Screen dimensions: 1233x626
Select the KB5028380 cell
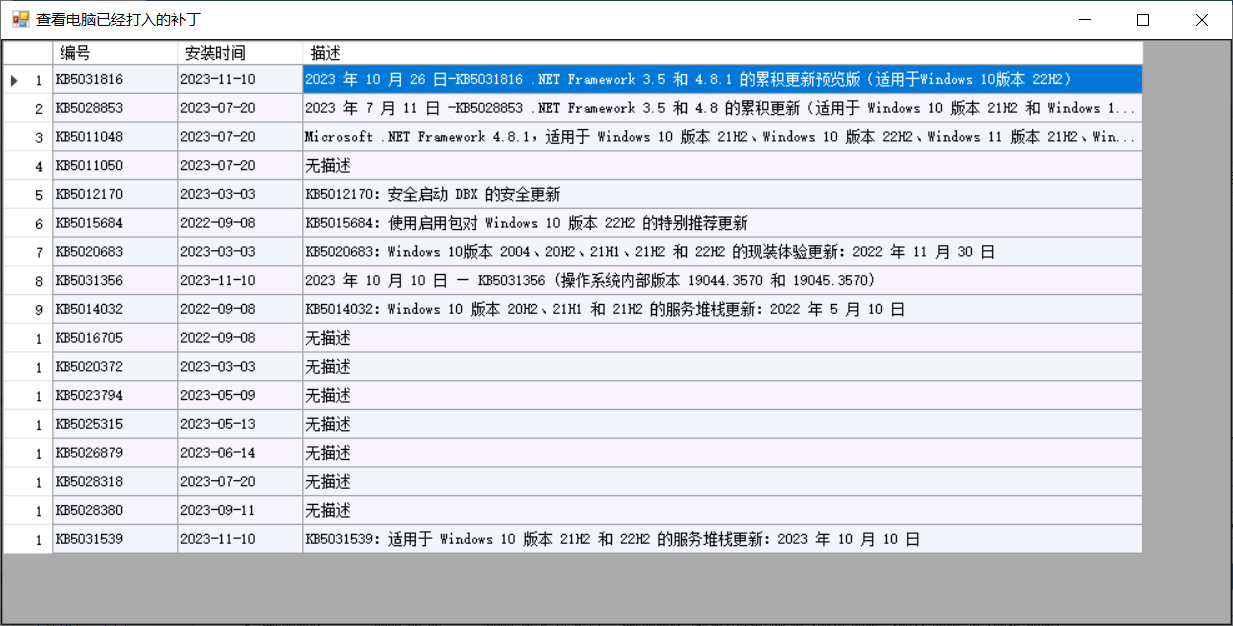tap(115, 510)
